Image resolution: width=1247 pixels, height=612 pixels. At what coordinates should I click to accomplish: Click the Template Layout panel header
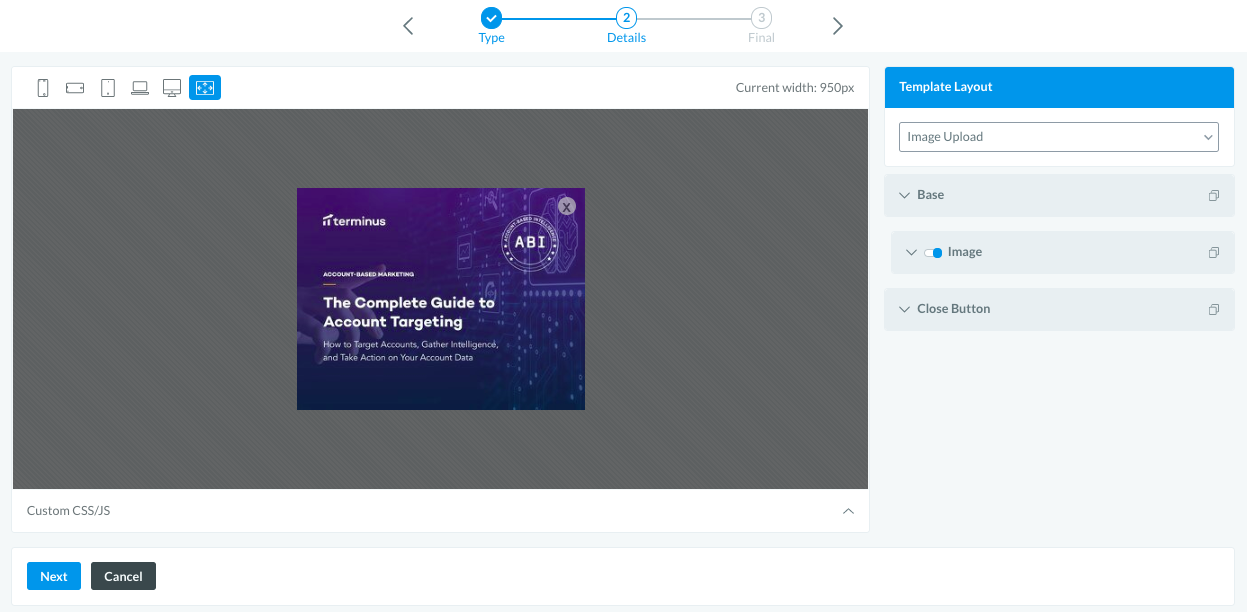[x=1059, y=87]
